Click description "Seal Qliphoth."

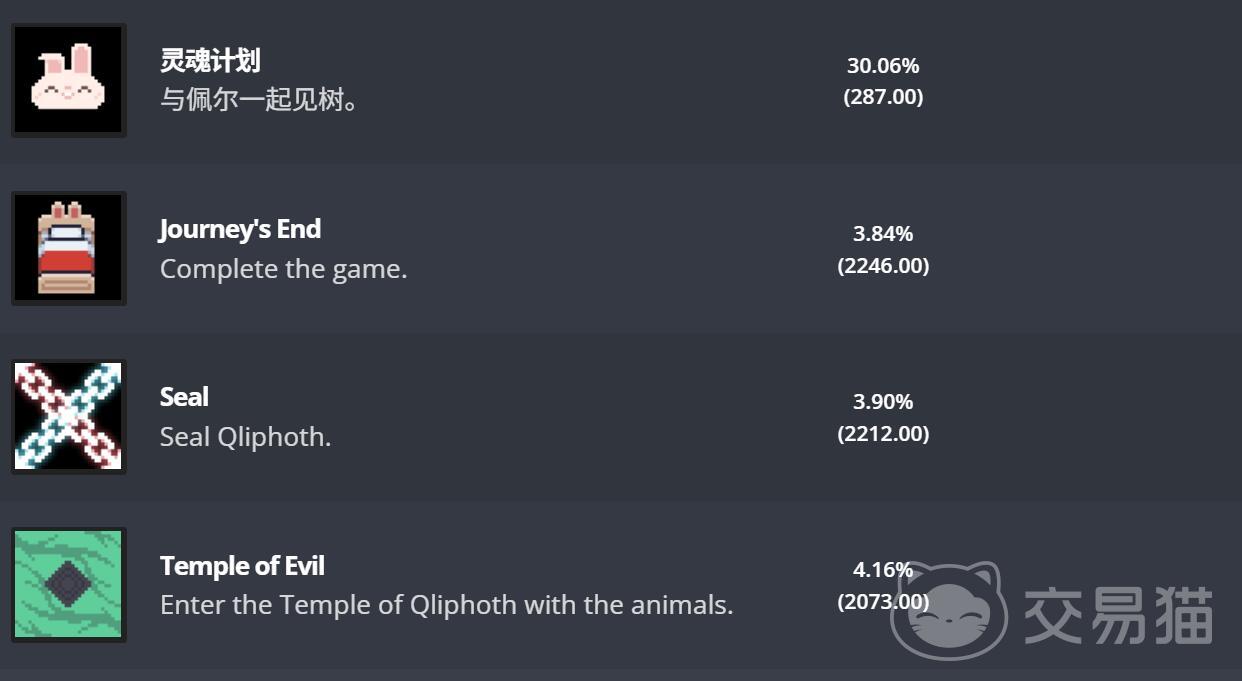[245, 437]
